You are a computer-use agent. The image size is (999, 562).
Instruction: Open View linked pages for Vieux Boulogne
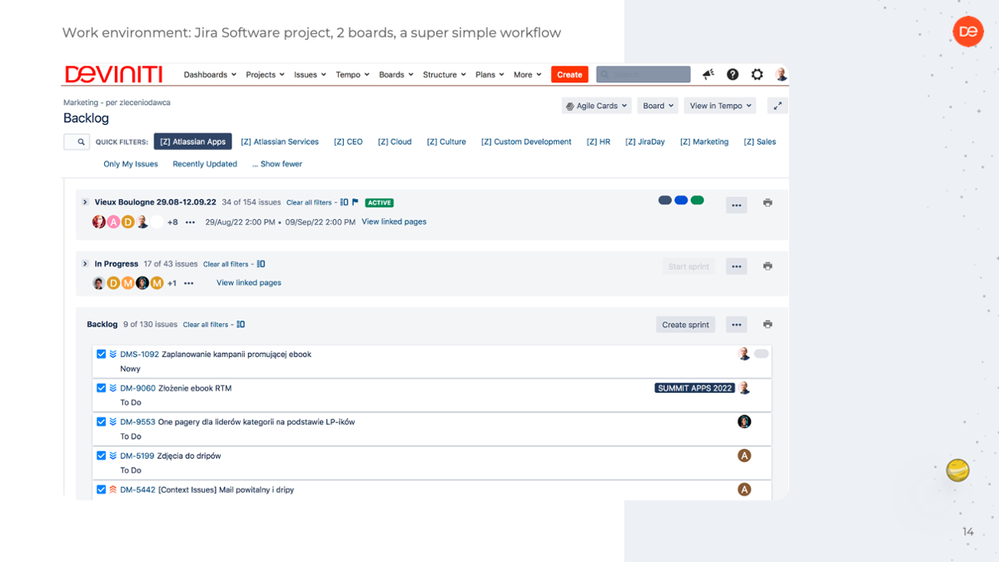click(x=394, y=222)
